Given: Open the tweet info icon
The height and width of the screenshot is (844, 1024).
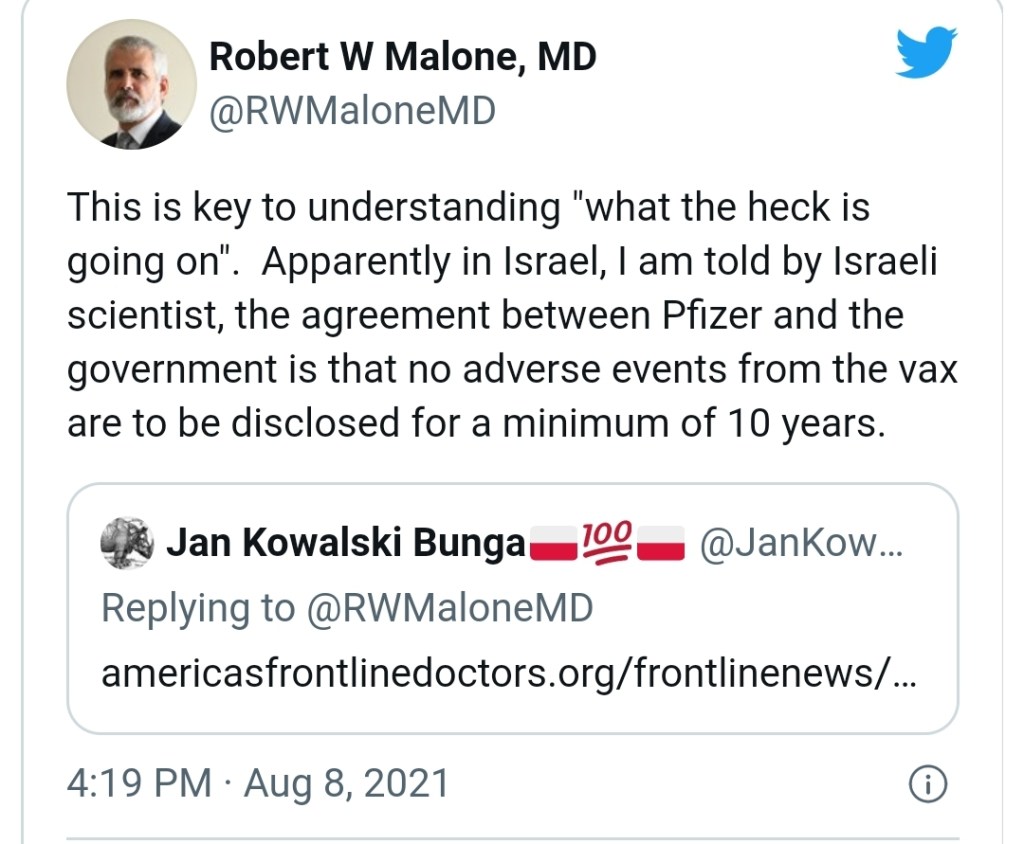Looking at the screenshot, I should [927, 785].
